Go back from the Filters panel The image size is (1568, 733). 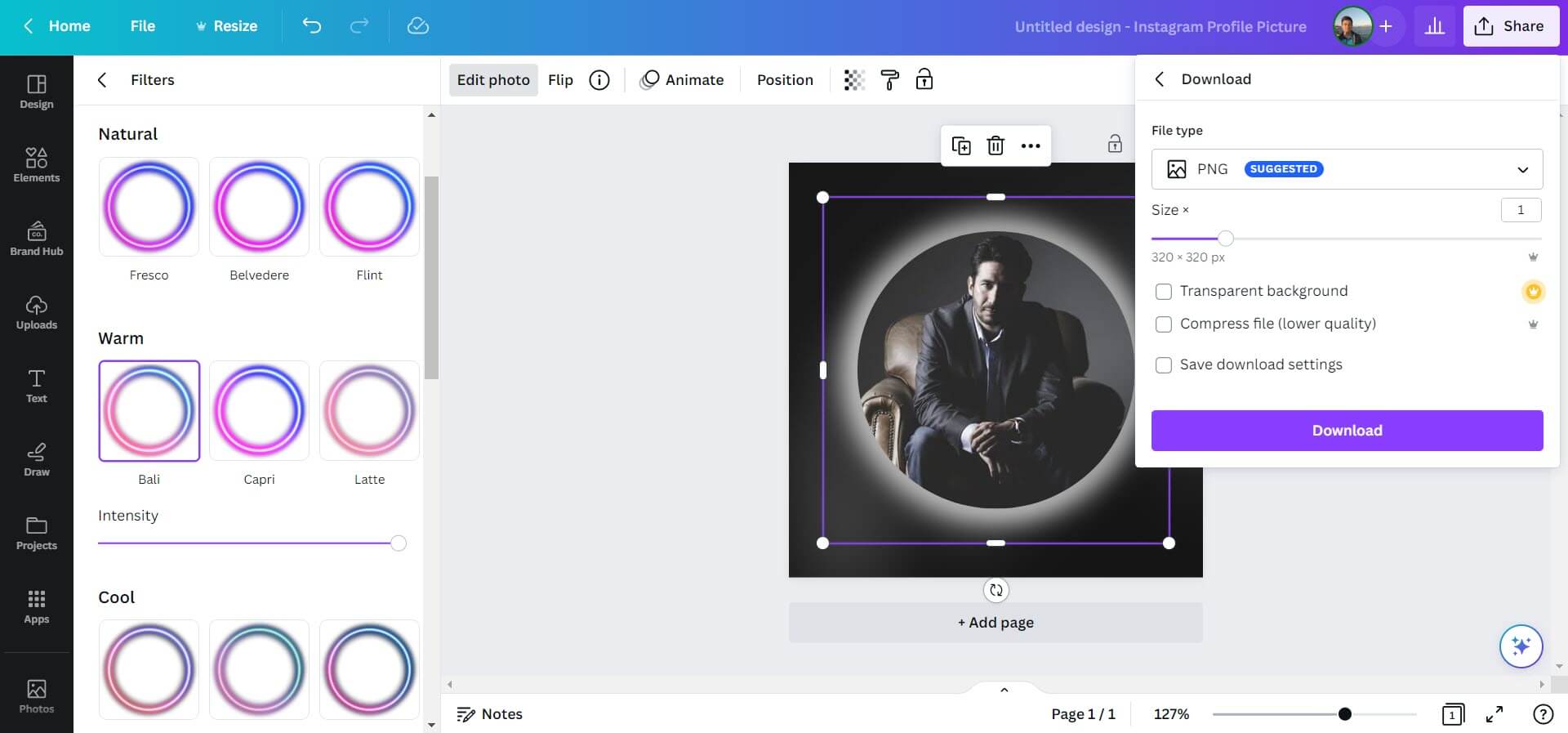tap(102, 80)
